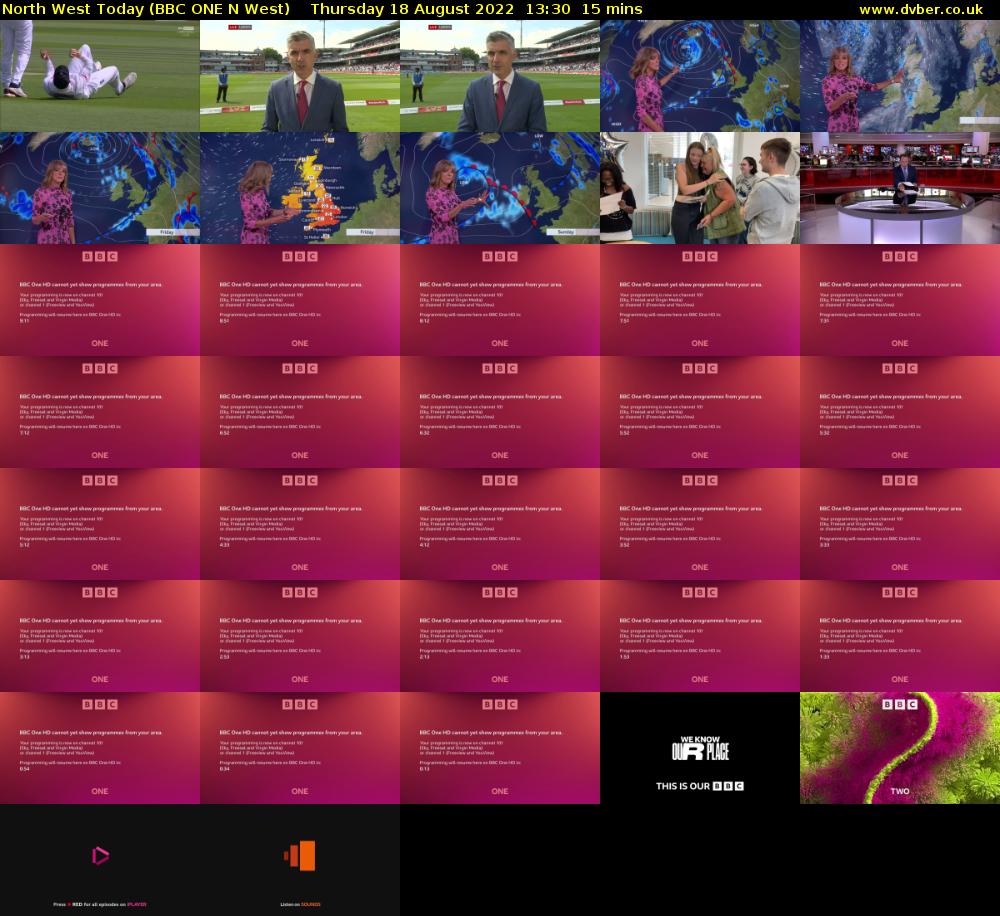The height and width of the screenshot is (916, 1000).
Task: Open the BBC One frame with countdown 7:12
Action: click(100, 412)
